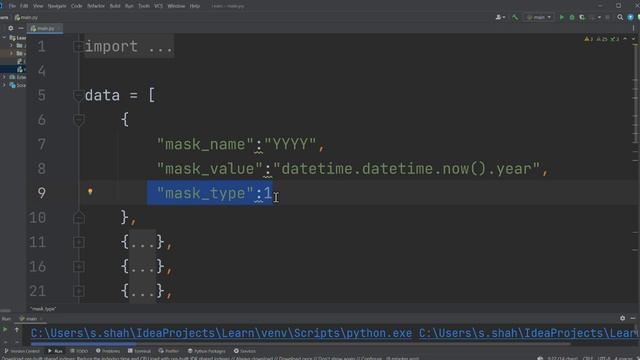Image resolution: width=640 pixels, height=360 pixels.
Task: Open the Terminal tool window
Action: point(139,351)
